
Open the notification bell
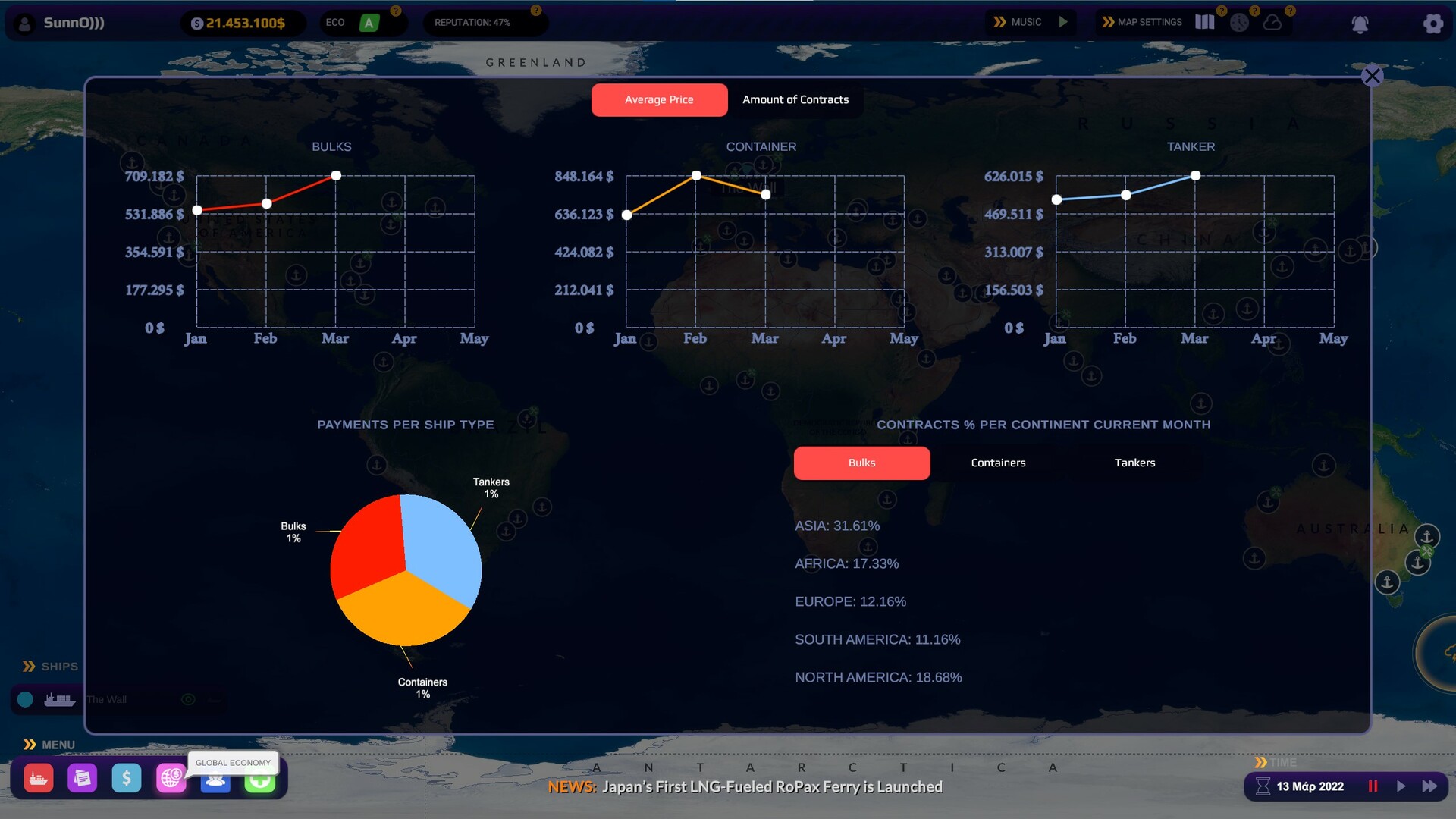pos(1360,24)
